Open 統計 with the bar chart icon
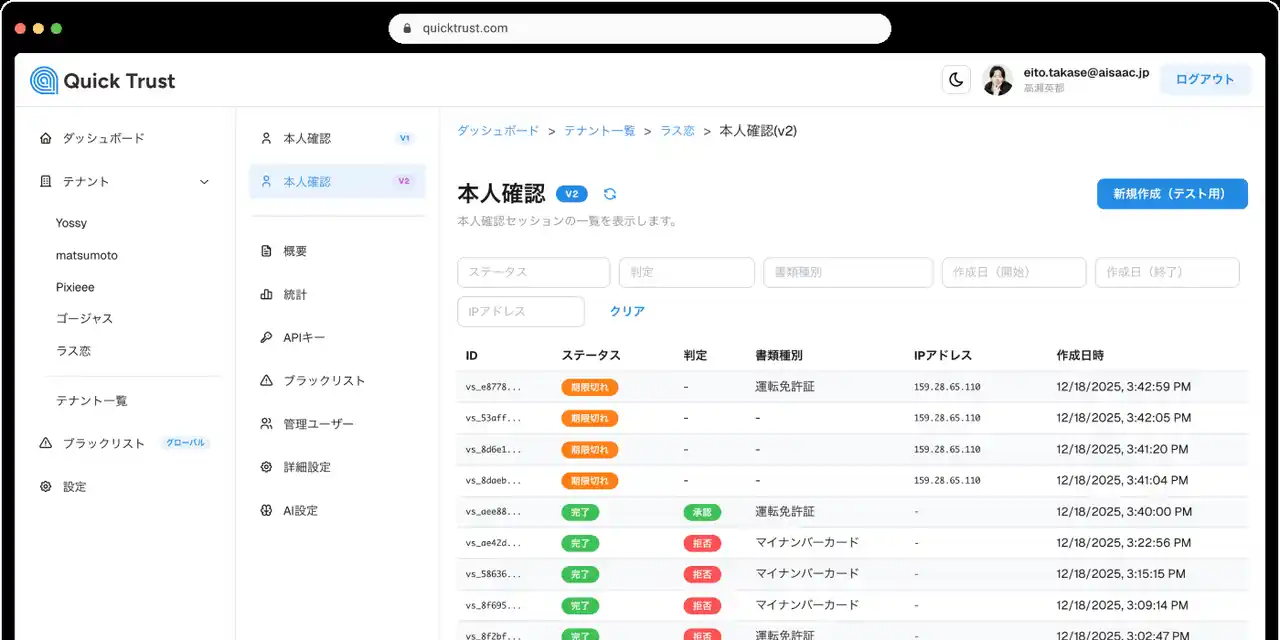Screen dimensions: 1280x640 (266, 295)
